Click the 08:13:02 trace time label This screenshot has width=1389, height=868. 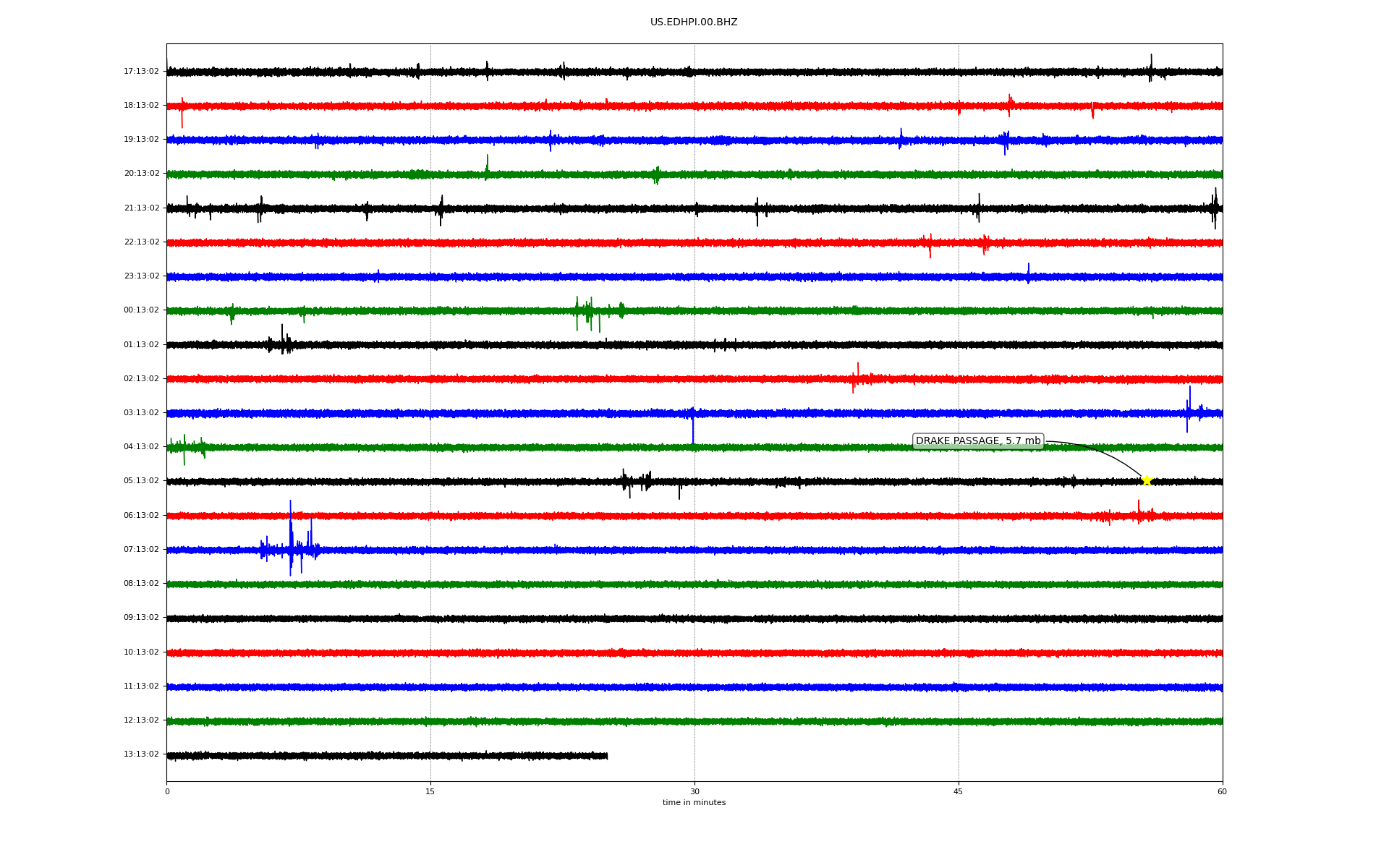141,584
